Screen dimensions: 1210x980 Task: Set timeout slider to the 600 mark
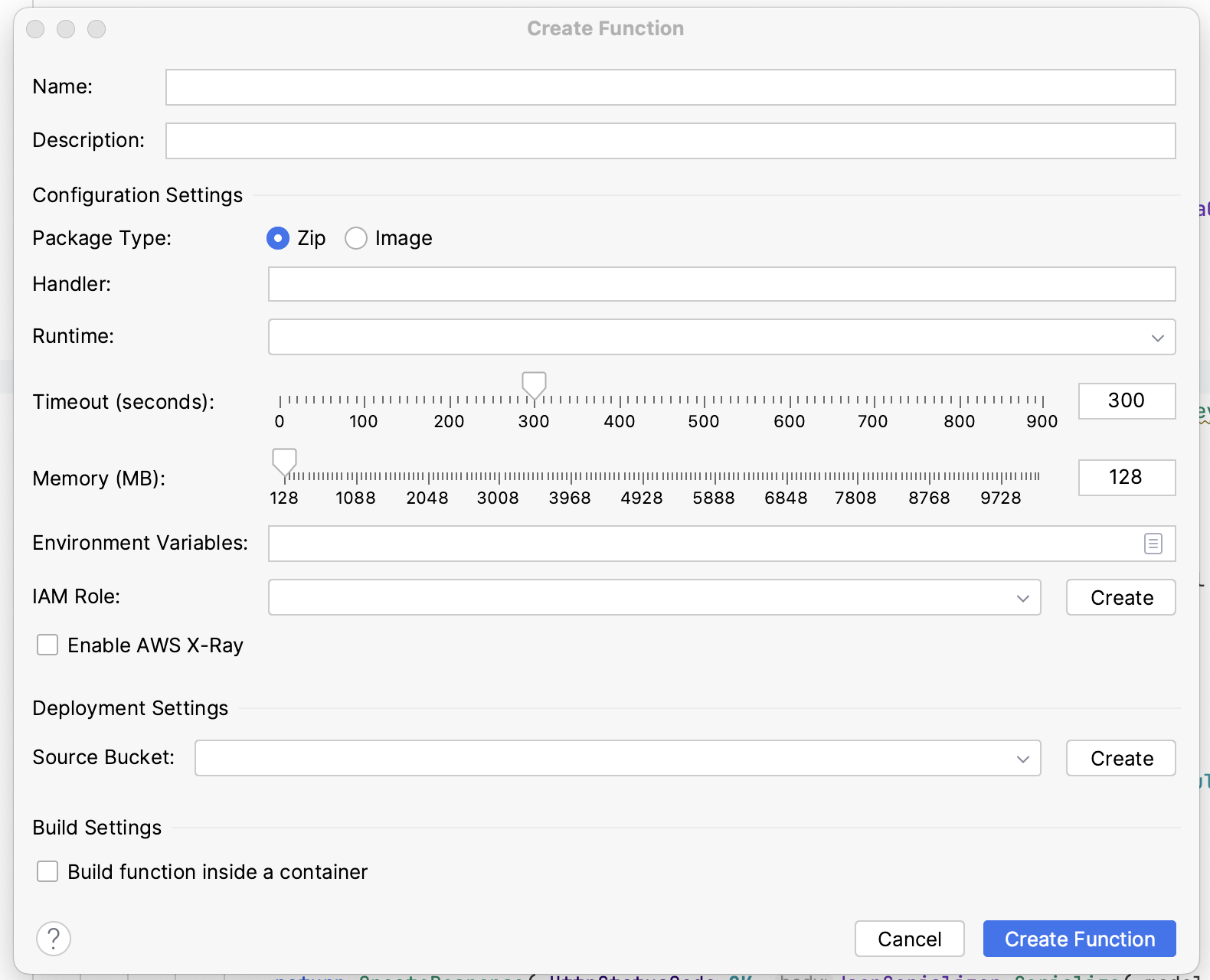(790, 400)
